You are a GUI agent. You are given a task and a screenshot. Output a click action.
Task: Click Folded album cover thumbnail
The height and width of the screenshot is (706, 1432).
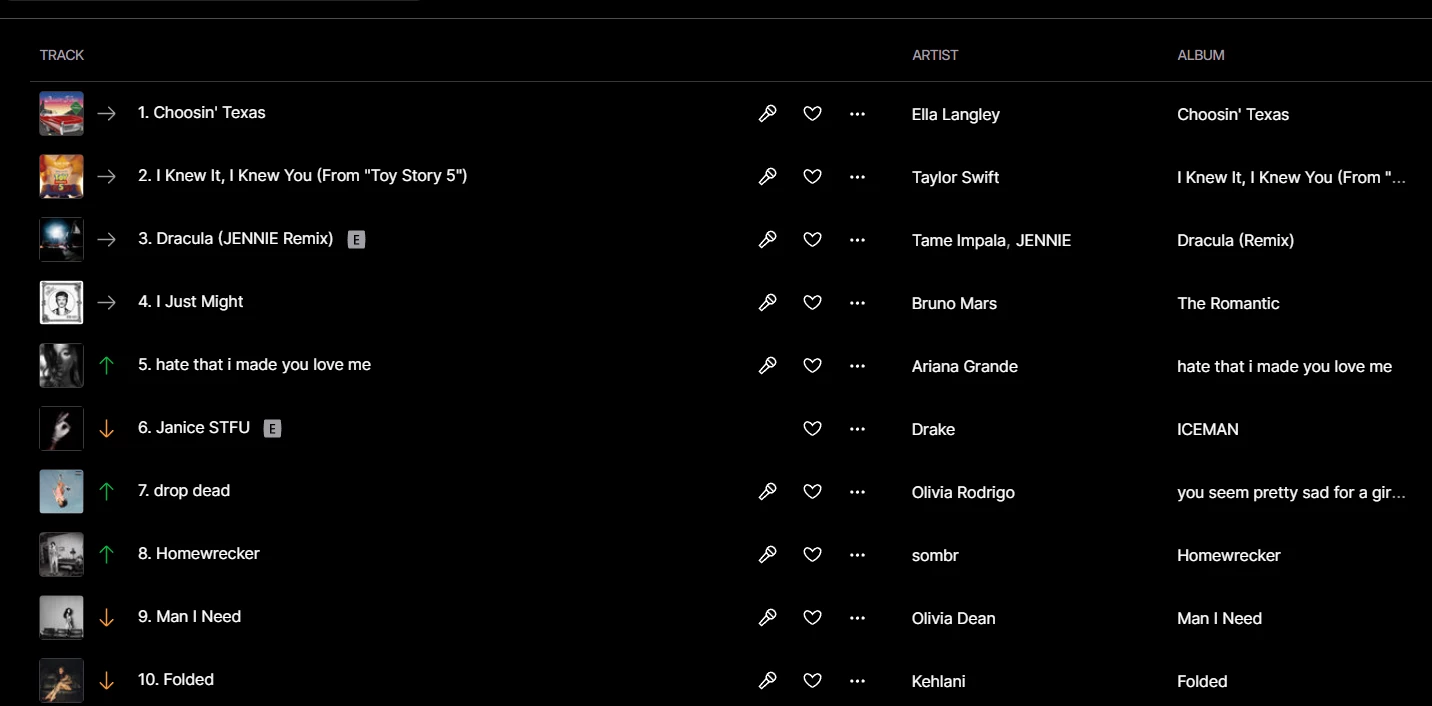click(61, 681)
